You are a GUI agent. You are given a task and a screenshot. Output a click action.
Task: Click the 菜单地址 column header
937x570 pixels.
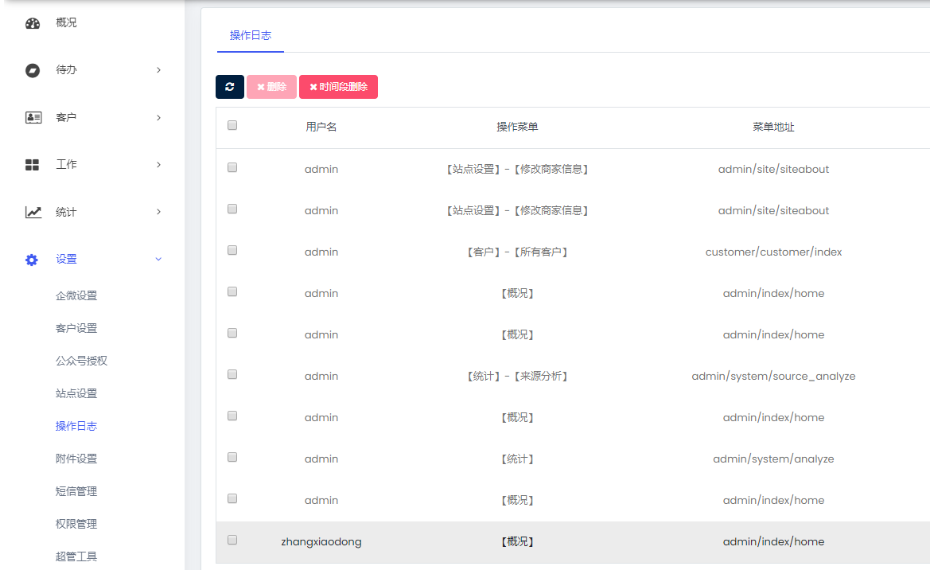[x=773, y=127]
